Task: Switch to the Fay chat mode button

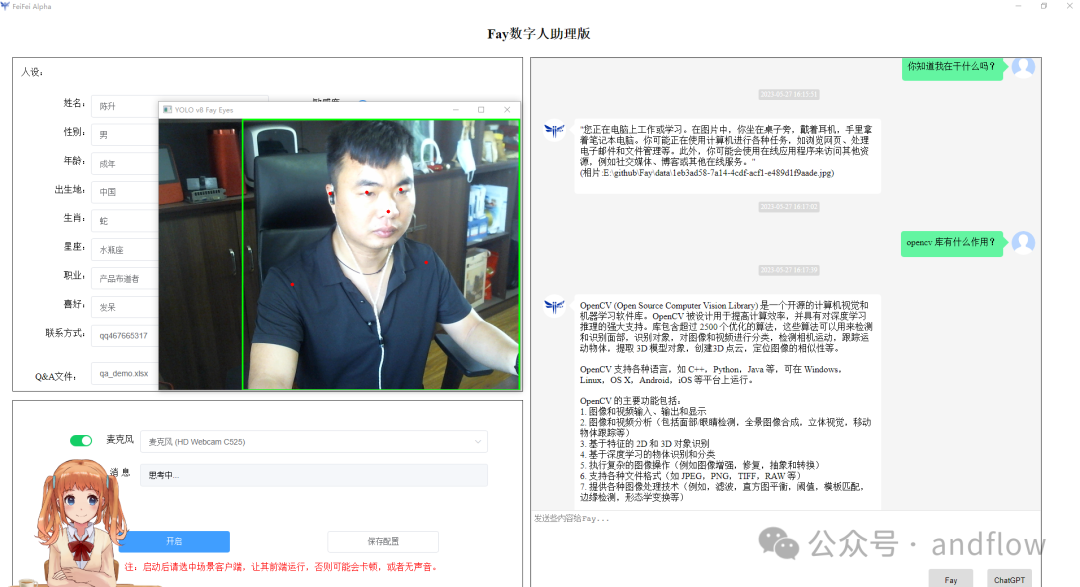Action: pyautogui.click(x=951, y=579)
